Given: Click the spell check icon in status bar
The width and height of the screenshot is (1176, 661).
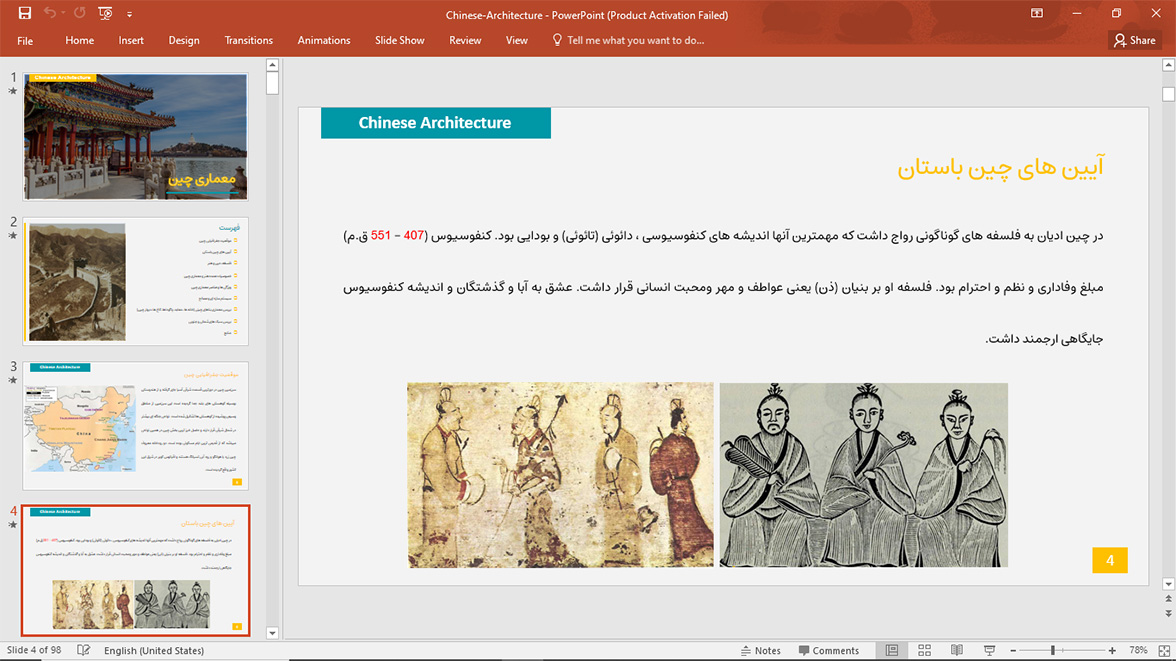Looking at the screenshot, I should tap(83, 650).
